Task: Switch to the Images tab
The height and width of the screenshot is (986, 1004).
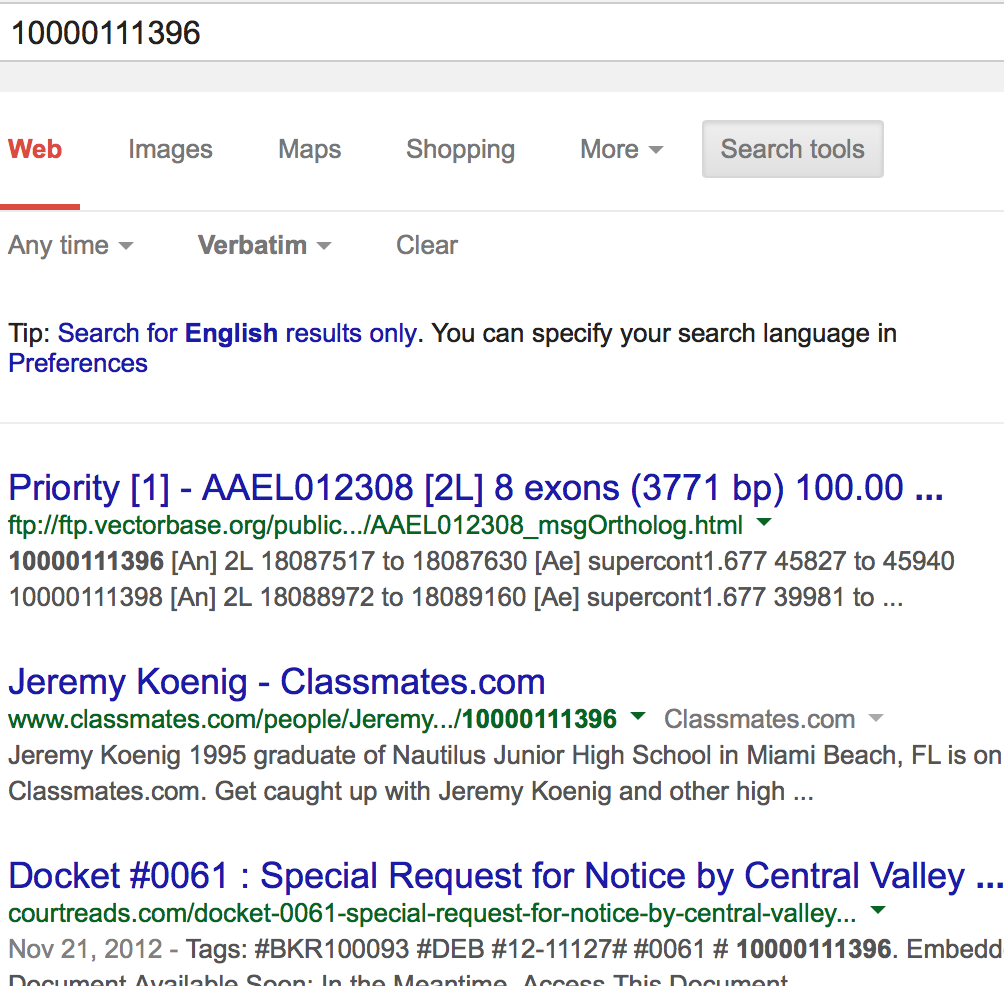Action: (170, 150)
